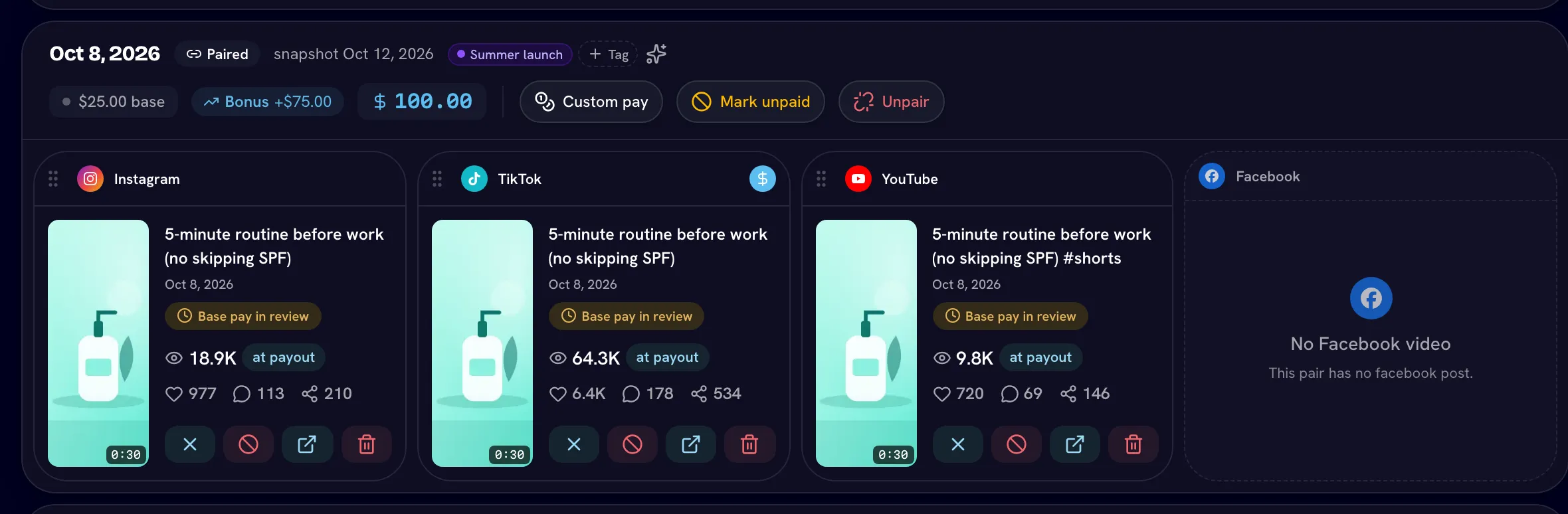Delete the TikTok video with trash icon

pos(749,444)
